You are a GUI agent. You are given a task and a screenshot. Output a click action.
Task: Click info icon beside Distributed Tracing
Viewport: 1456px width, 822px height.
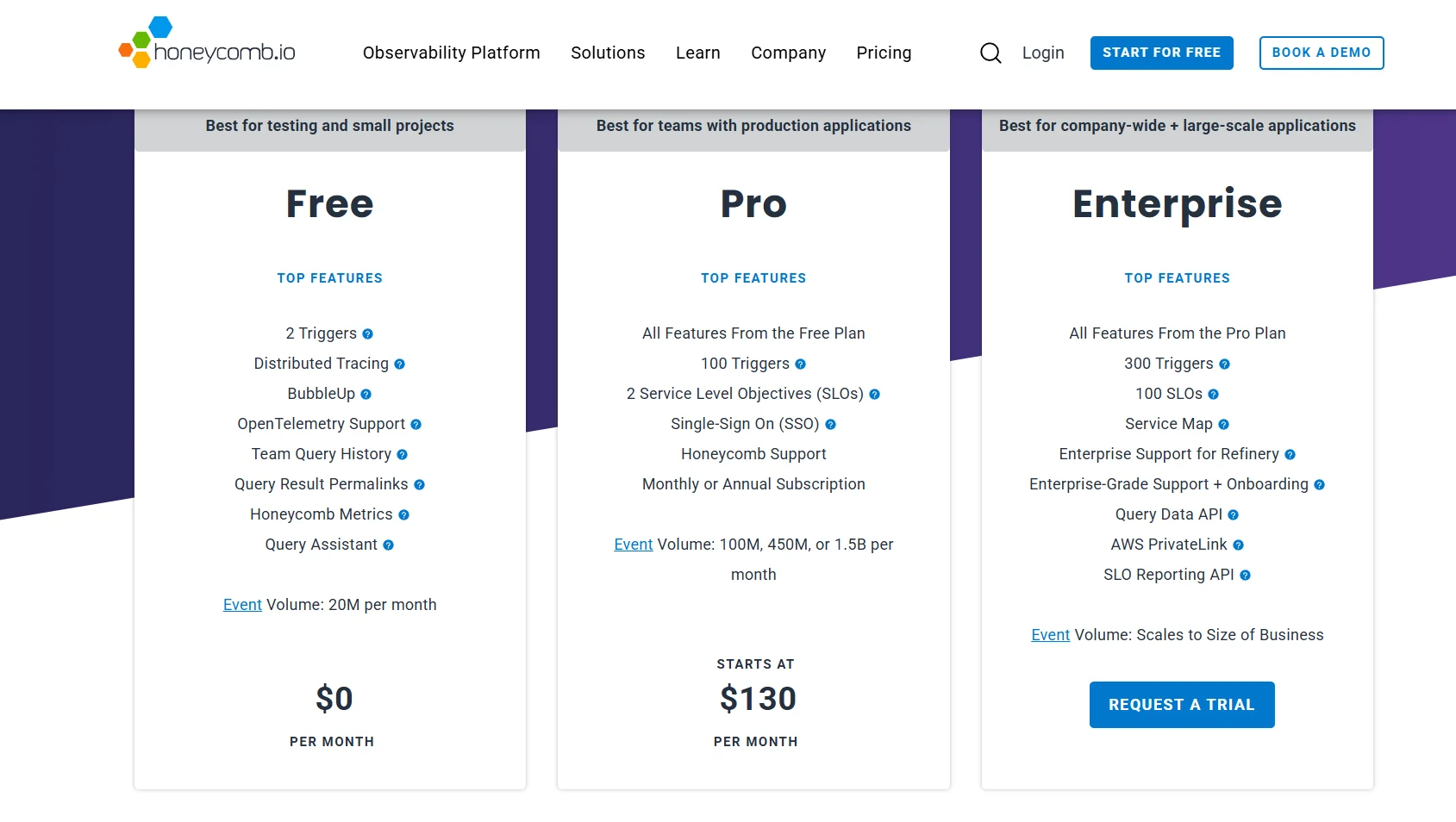(400, 364)
